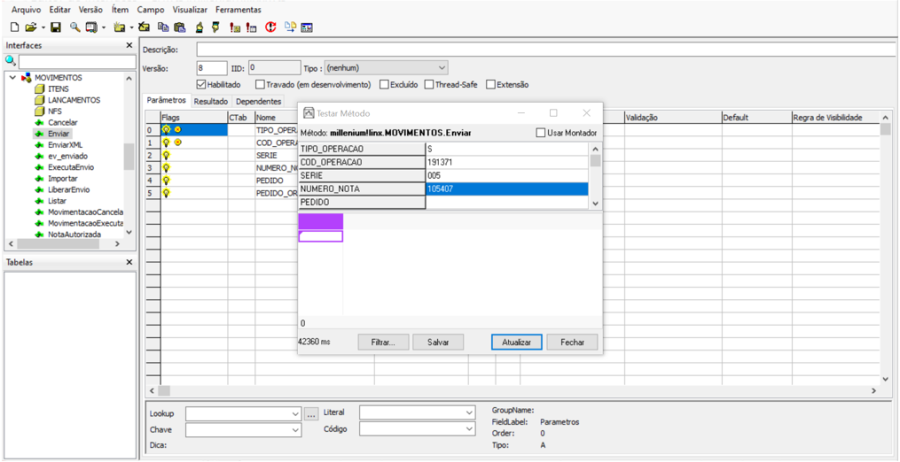The width and height of the screenshot is (900, 462).
Task: Click the NUMERO_NOTA value 105407
Action: (507, 189)
